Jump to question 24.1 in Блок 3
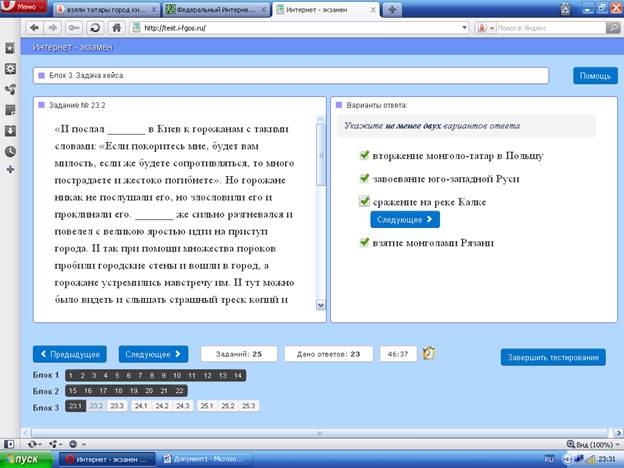Image resolution: width=624 pixels, height=468 pixels. tap(141, 406)
